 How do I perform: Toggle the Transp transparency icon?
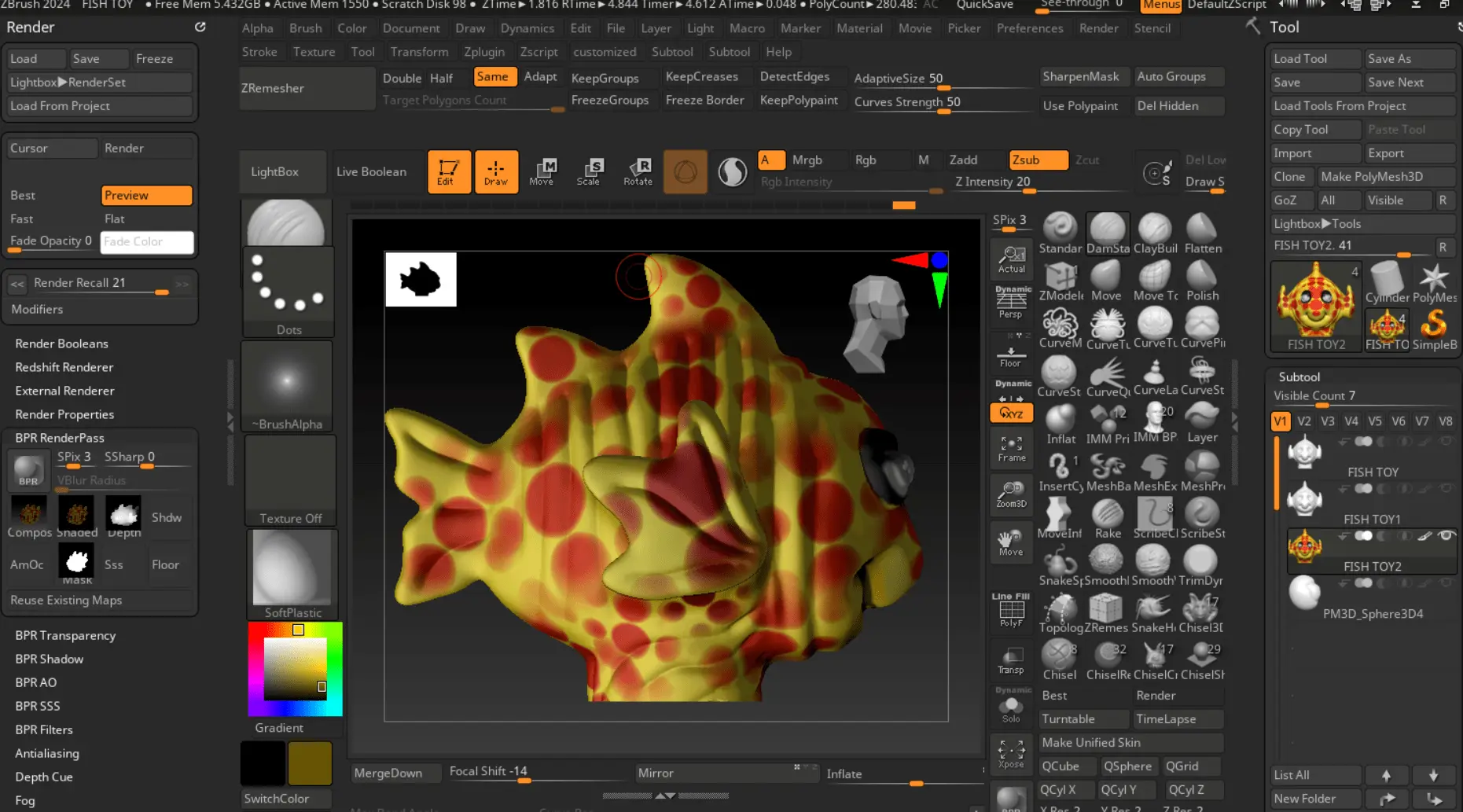(1011, 660)
